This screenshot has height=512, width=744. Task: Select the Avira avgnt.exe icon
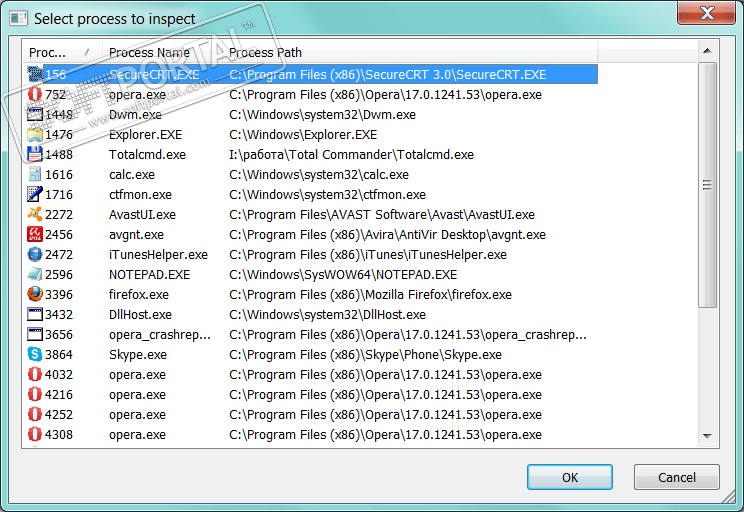tap(35, 235)
